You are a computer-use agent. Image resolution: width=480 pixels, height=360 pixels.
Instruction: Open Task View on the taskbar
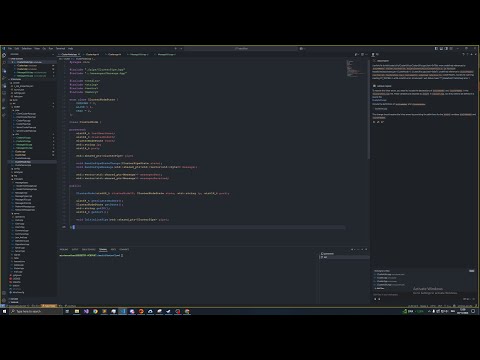coord(67,311)
